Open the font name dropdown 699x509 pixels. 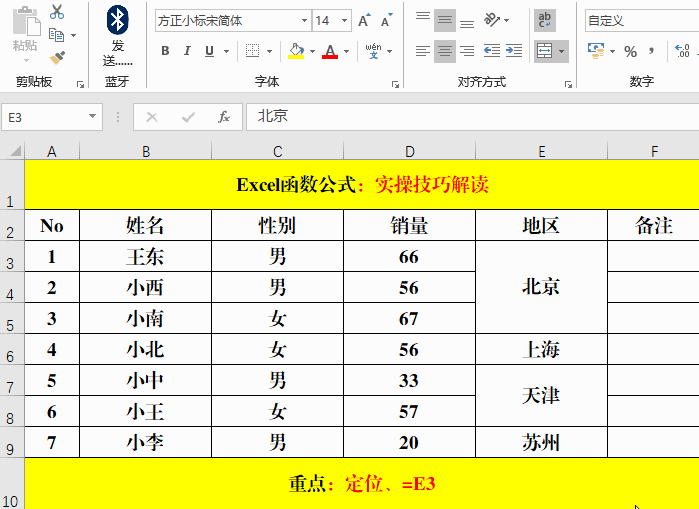(x=304, y=21)
